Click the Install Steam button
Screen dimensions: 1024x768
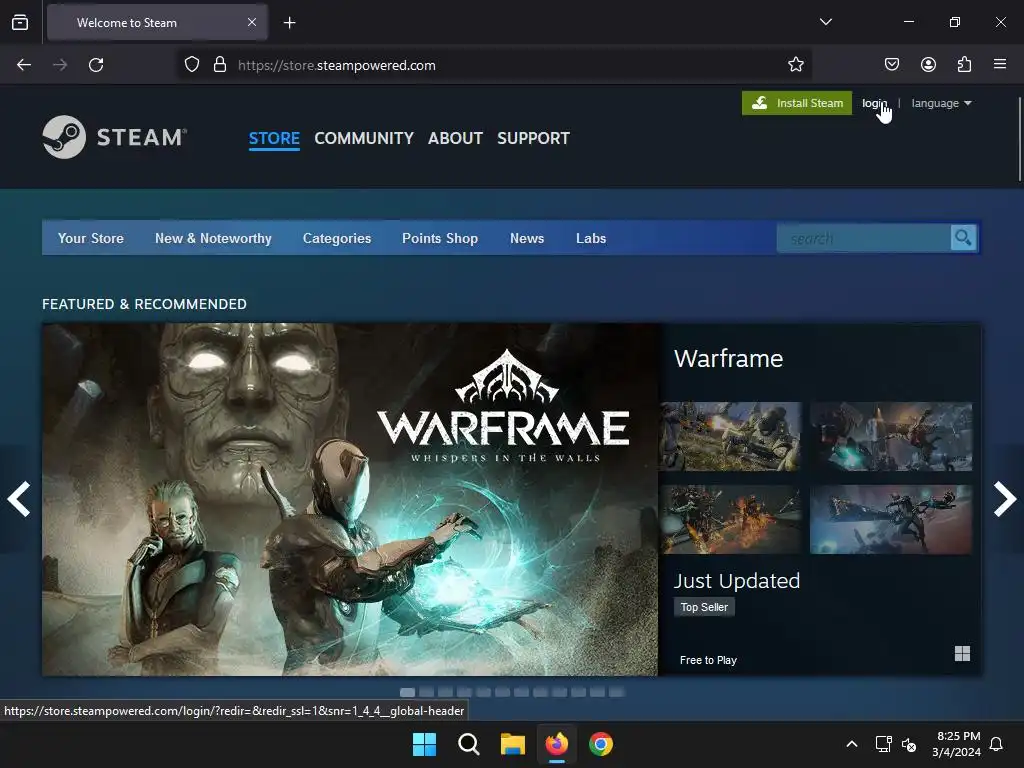[797, 103]
